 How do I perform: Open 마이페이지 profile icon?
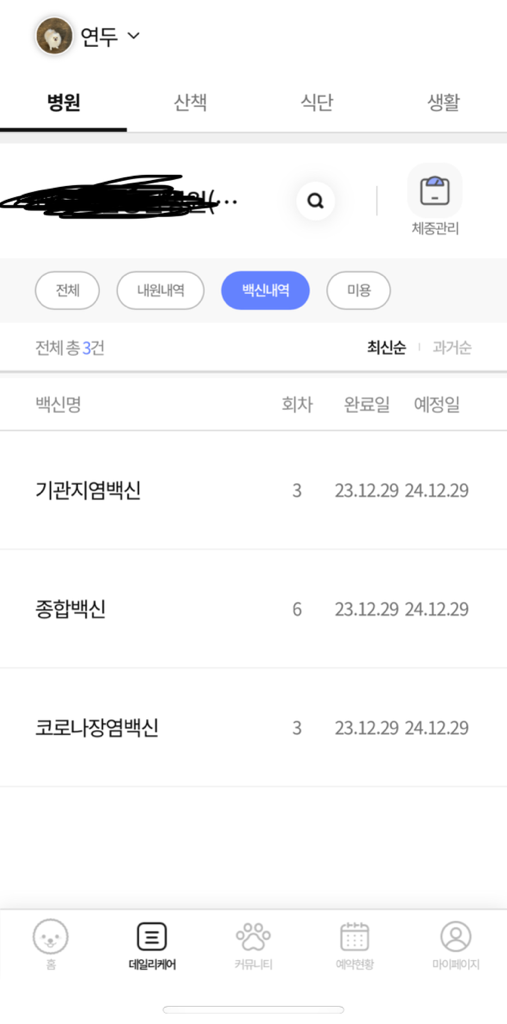tap(455, 937)
